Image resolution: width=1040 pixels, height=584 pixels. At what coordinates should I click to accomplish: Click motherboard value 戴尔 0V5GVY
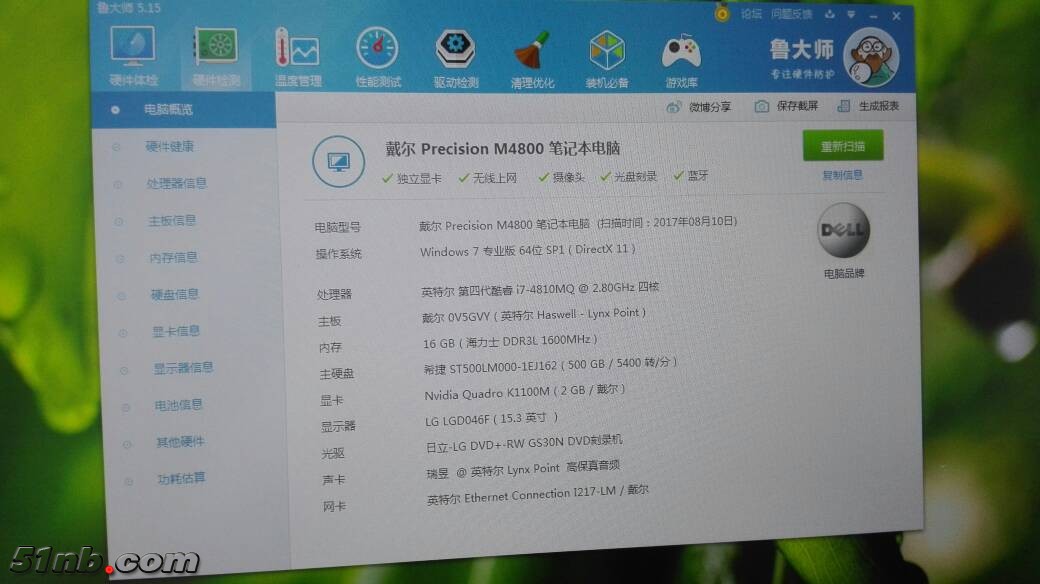534,315
